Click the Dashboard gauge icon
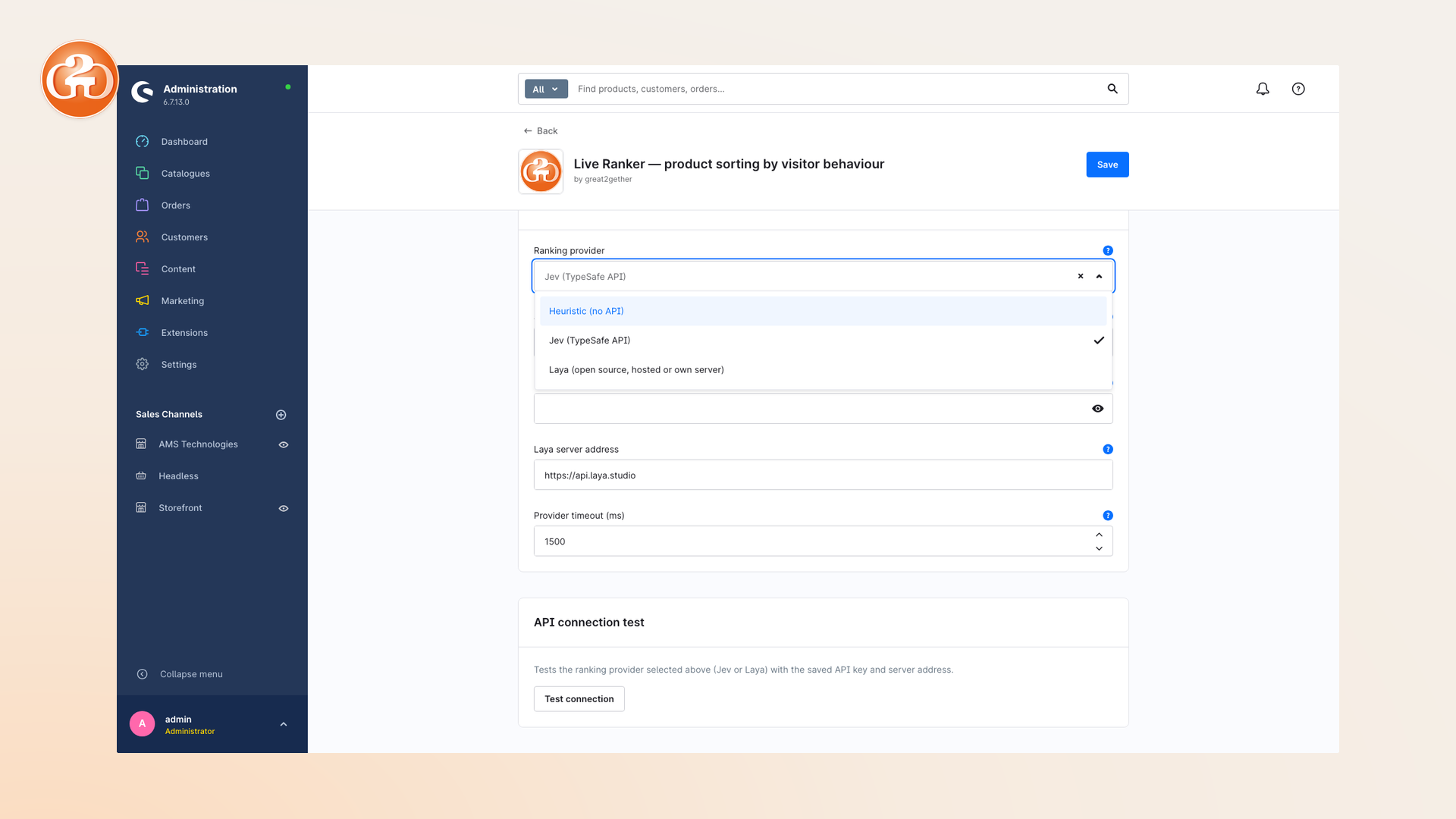The height and width of the screenshot is (819, 1456). [x=142, y=142]
